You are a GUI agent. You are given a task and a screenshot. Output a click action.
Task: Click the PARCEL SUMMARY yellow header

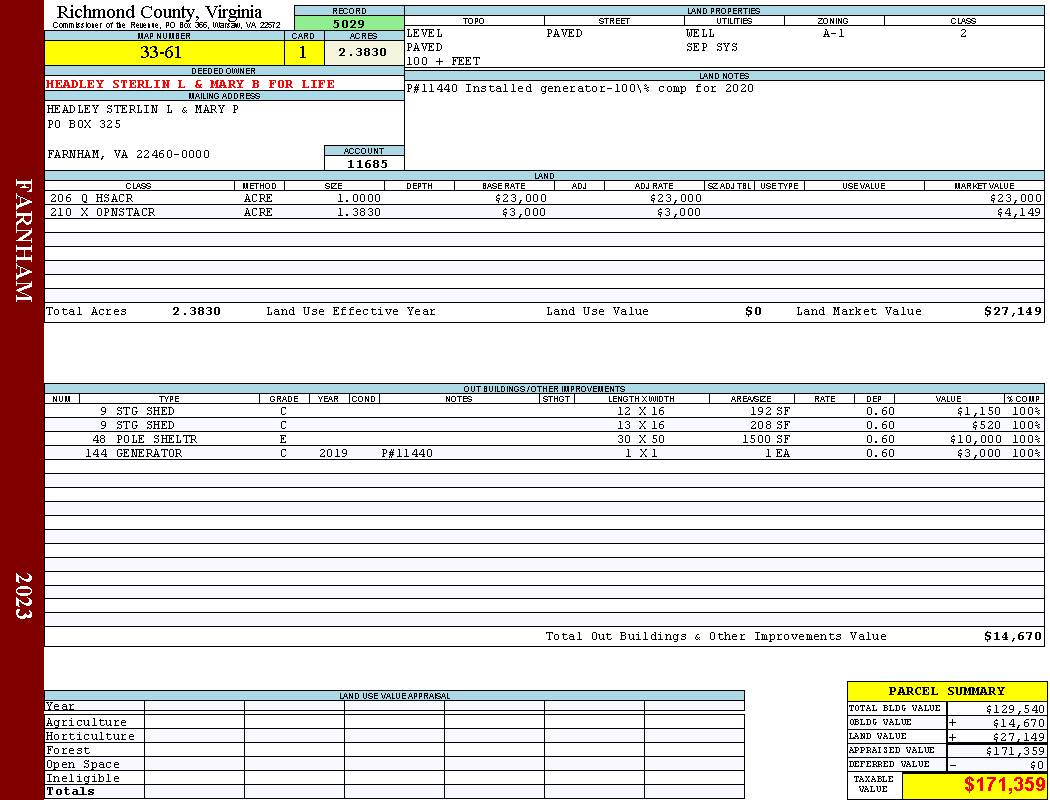point(946,692)
